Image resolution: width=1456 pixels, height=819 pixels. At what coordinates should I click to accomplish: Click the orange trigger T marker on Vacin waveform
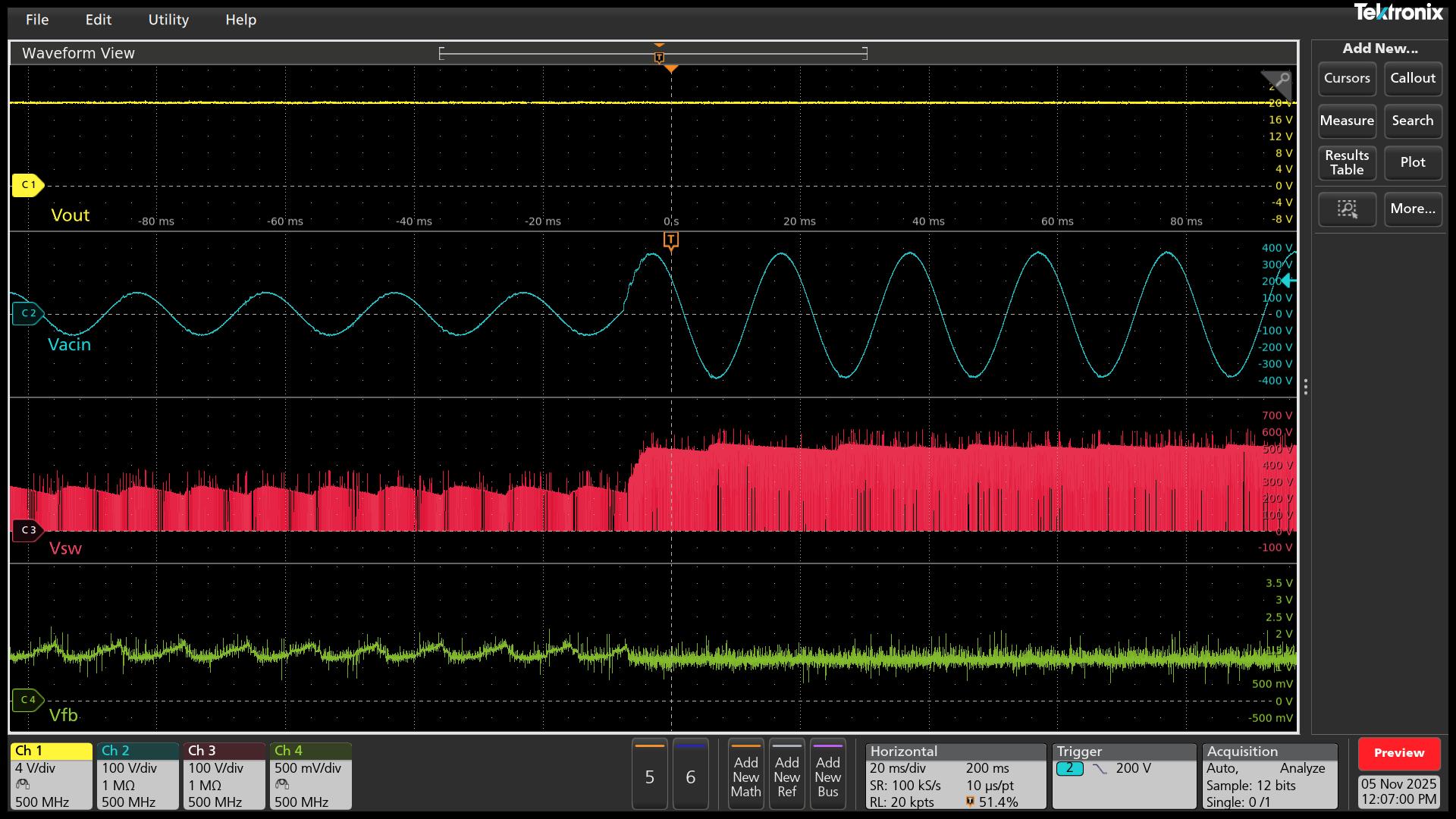[x=670, y=240]
